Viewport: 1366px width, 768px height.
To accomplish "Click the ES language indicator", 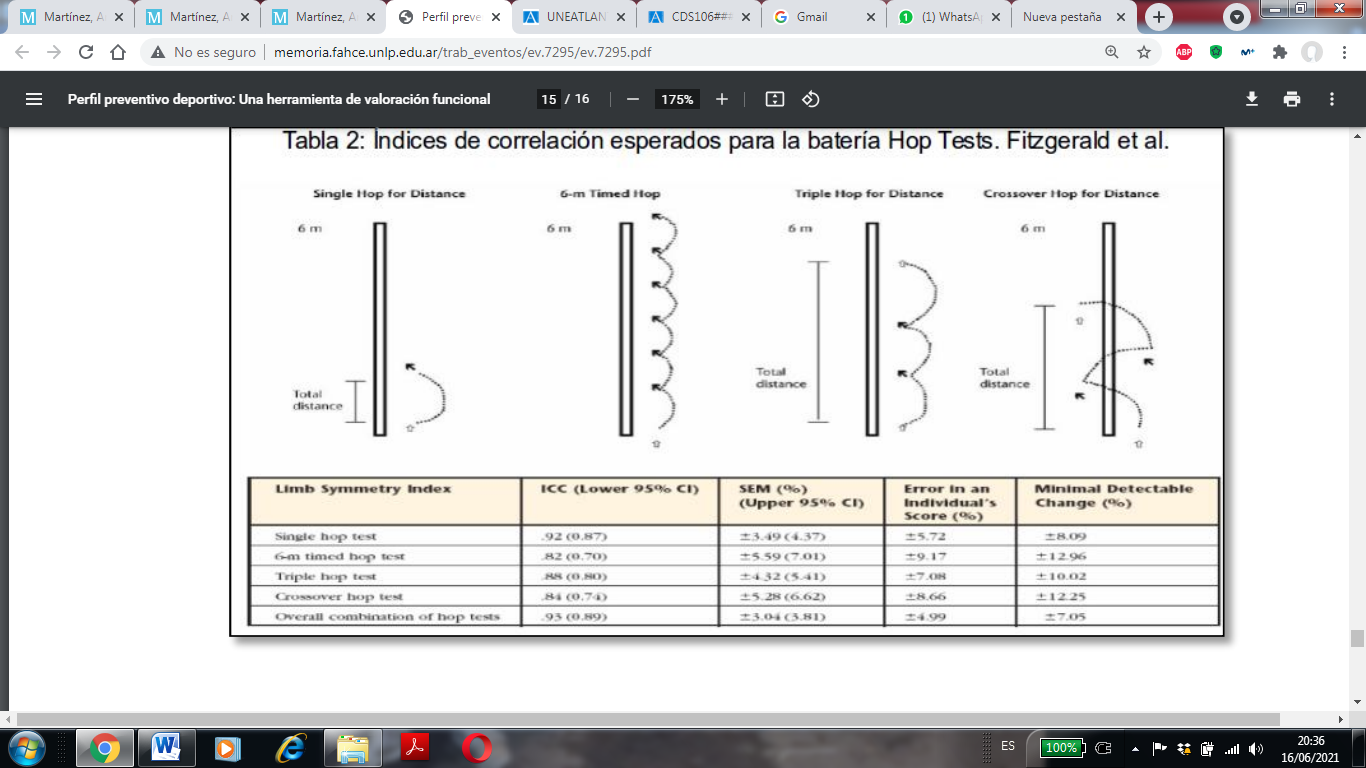I will [x=1008, y=746].
